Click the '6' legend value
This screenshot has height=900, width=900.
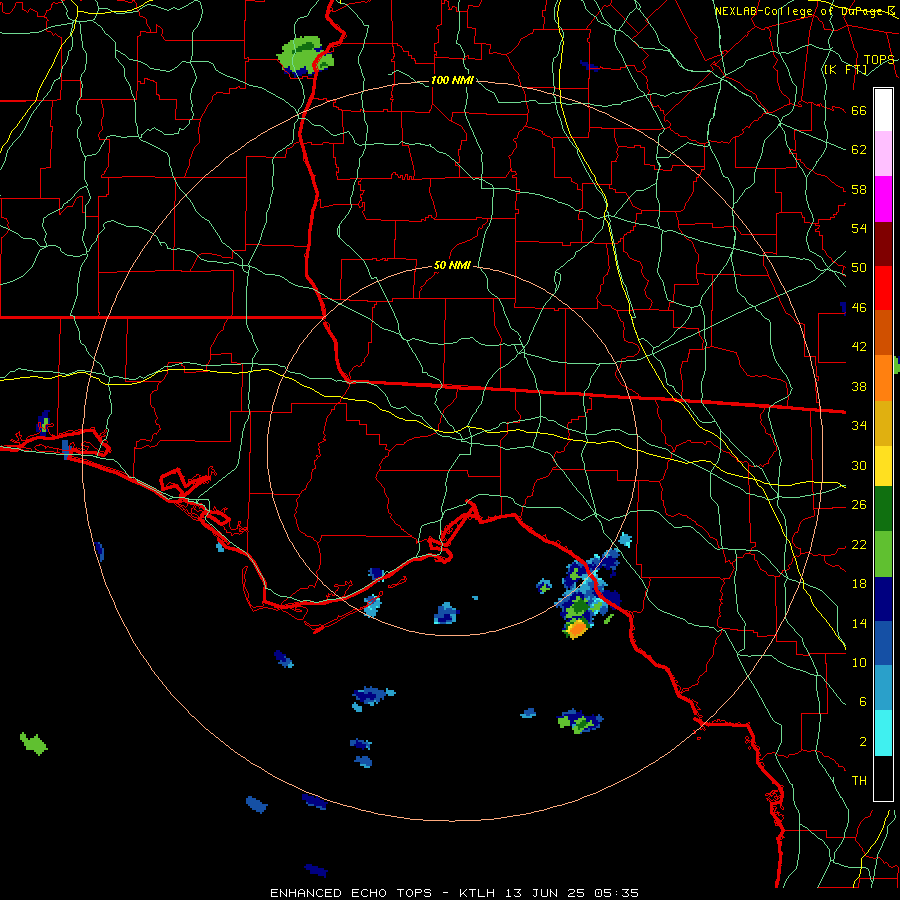[x=862, y=702]
